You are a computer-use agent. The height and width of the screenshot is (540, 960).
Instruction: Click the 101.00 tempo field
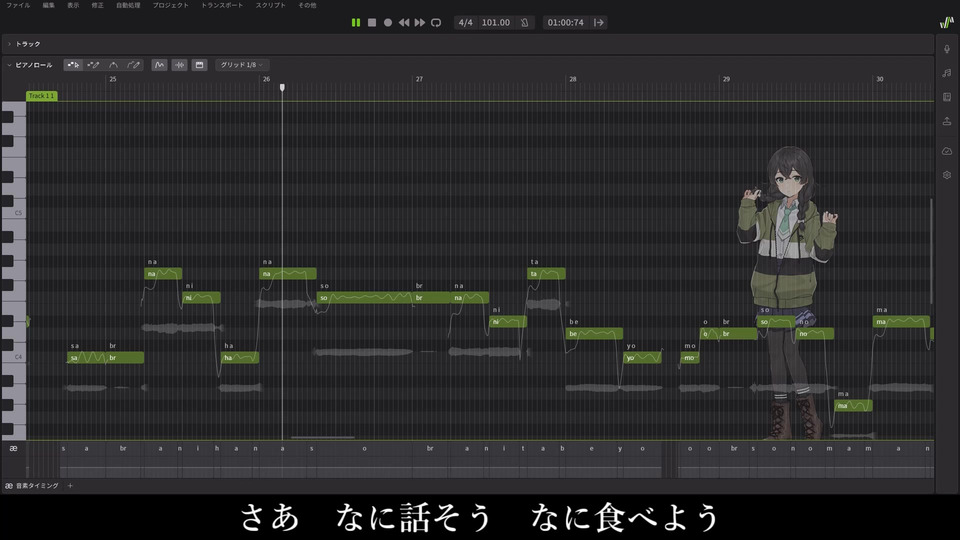(495, 23)
